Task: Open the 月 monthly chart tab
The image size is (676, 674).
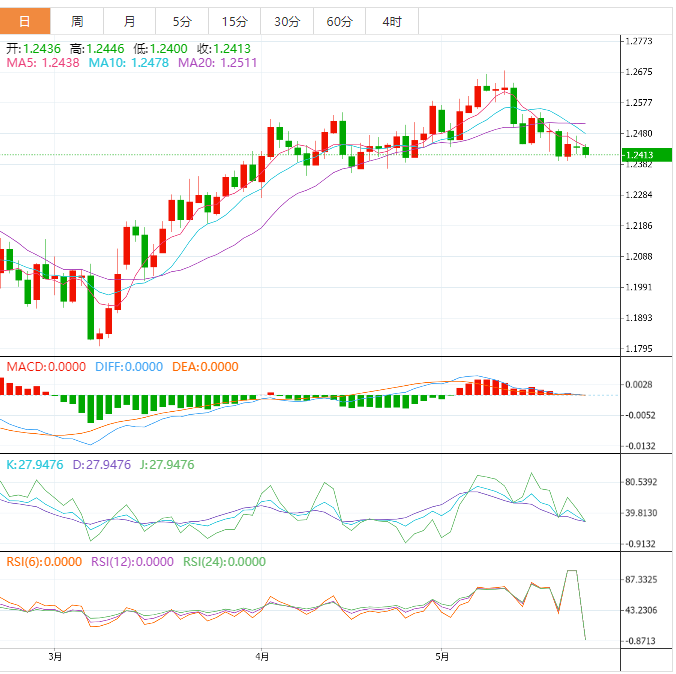Action: (130, 21)
